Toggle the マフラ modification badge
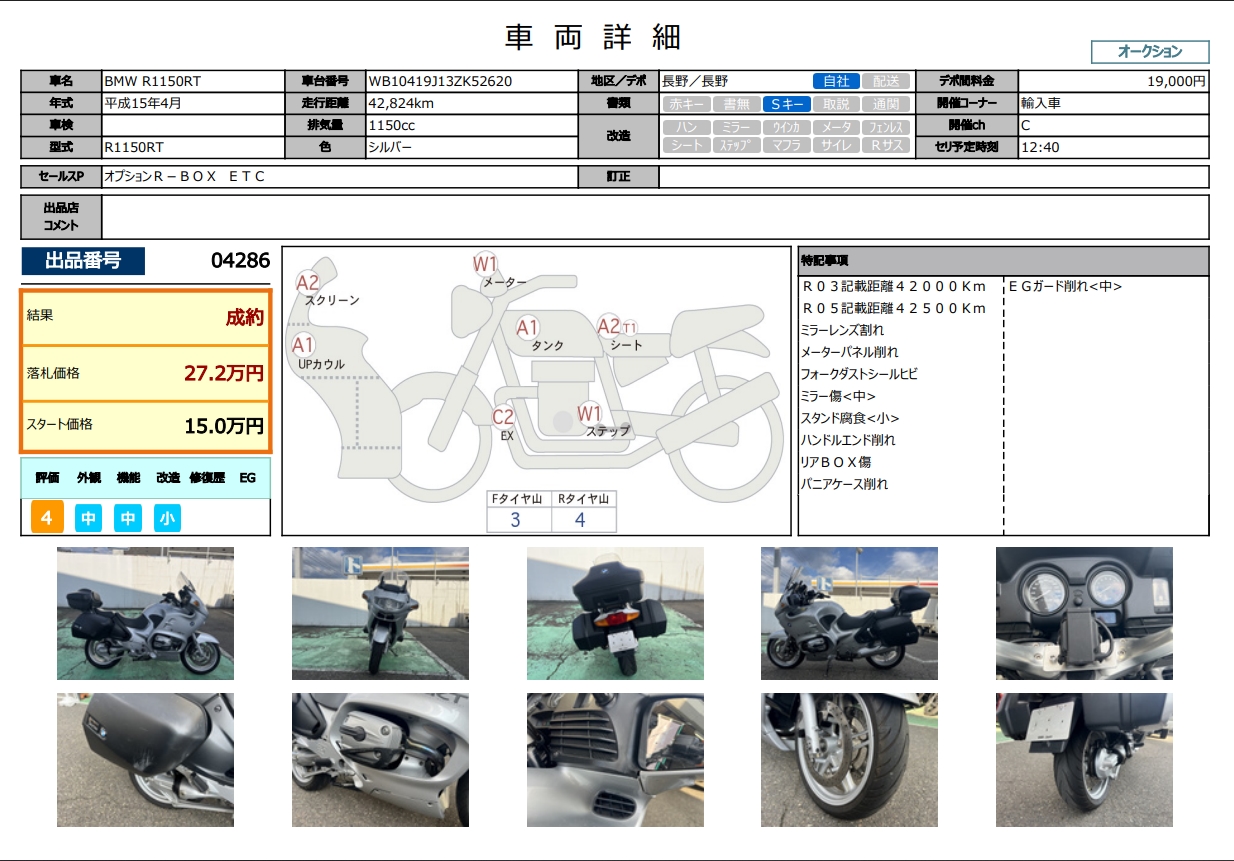Viewport: 1234px width, 861px height. coord(785,146)
